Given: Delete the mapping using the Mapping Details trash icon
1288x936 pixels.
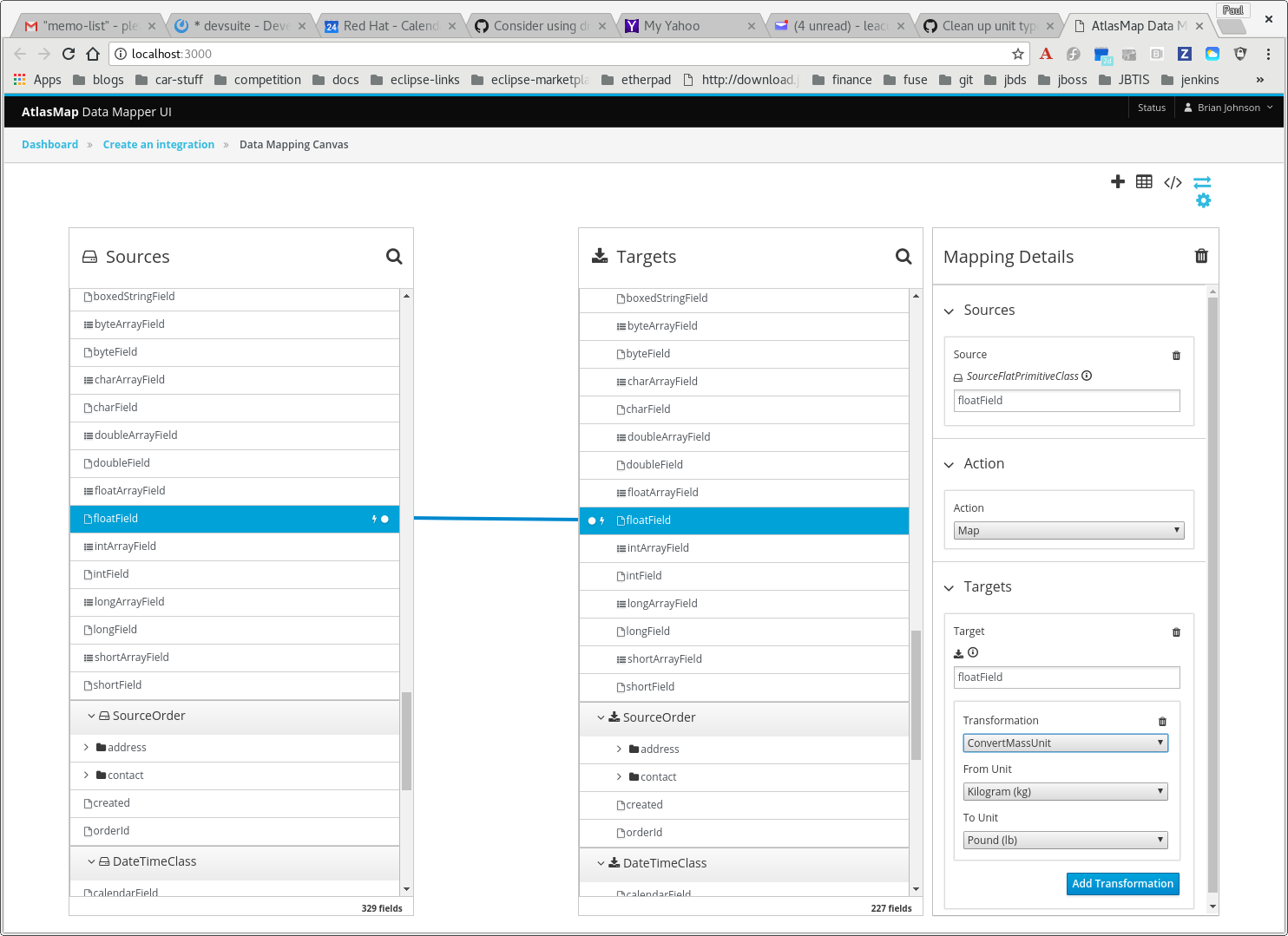Looking at the screenshot, I should pyautogui.click(x=1201, y=256).
